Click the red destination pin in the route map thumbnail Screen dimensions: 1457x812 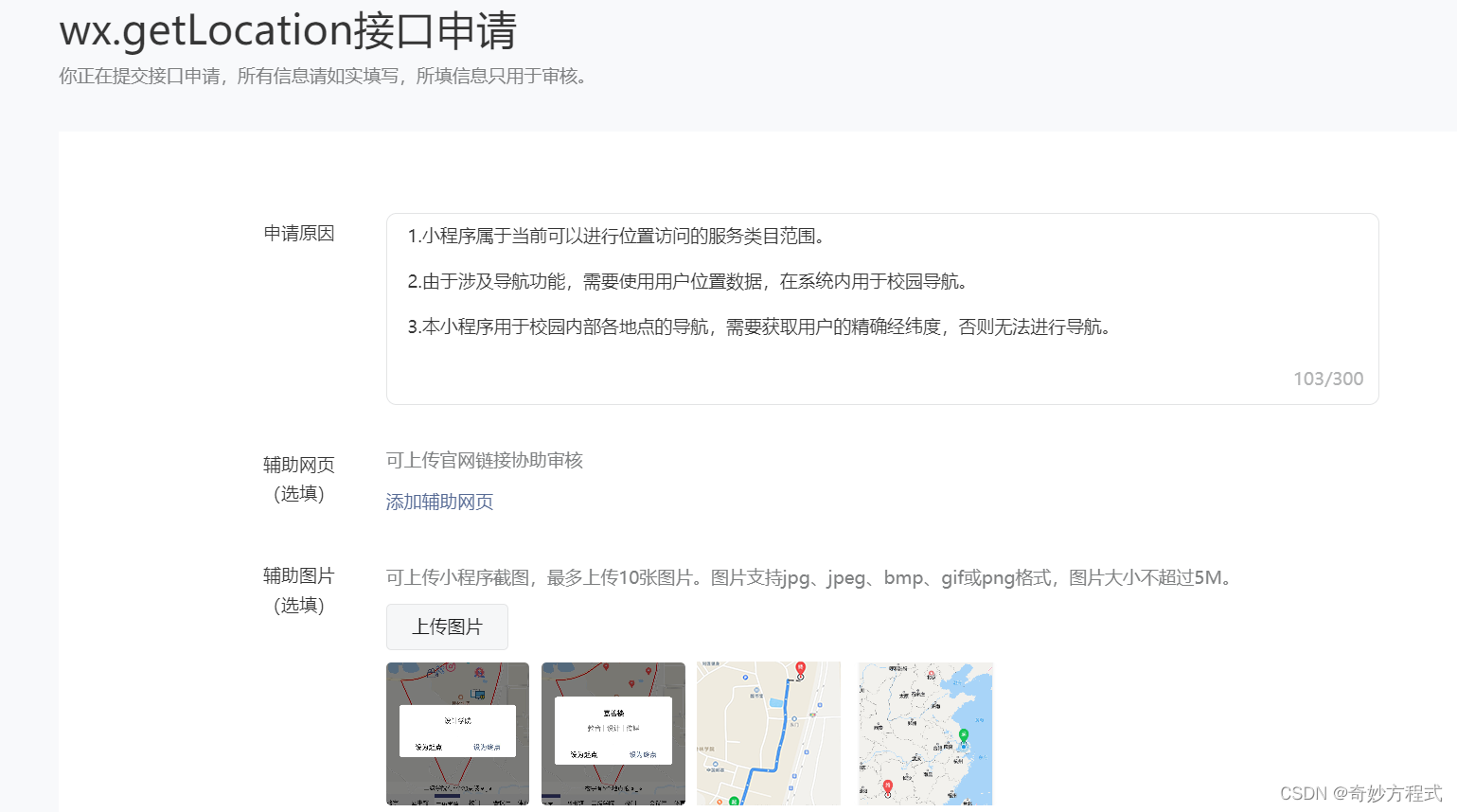801,667
